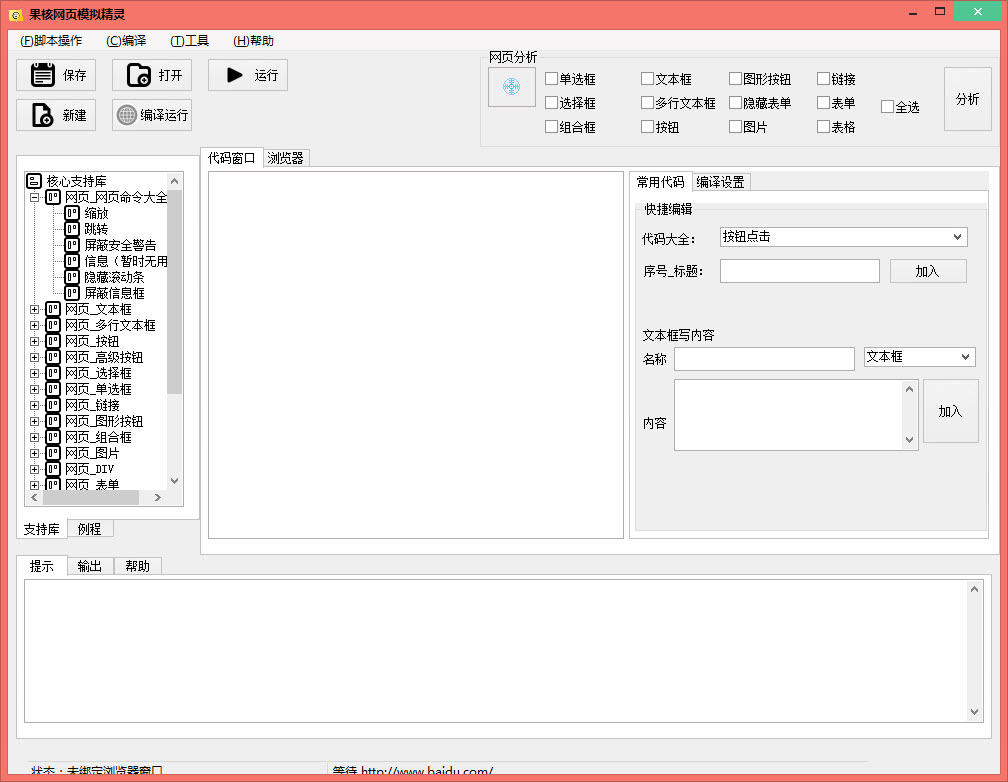Screen dimensions: 1008x782
Task: Open the 代码大全 dropdown showing 按钮点击
Action: coord(843,237)
